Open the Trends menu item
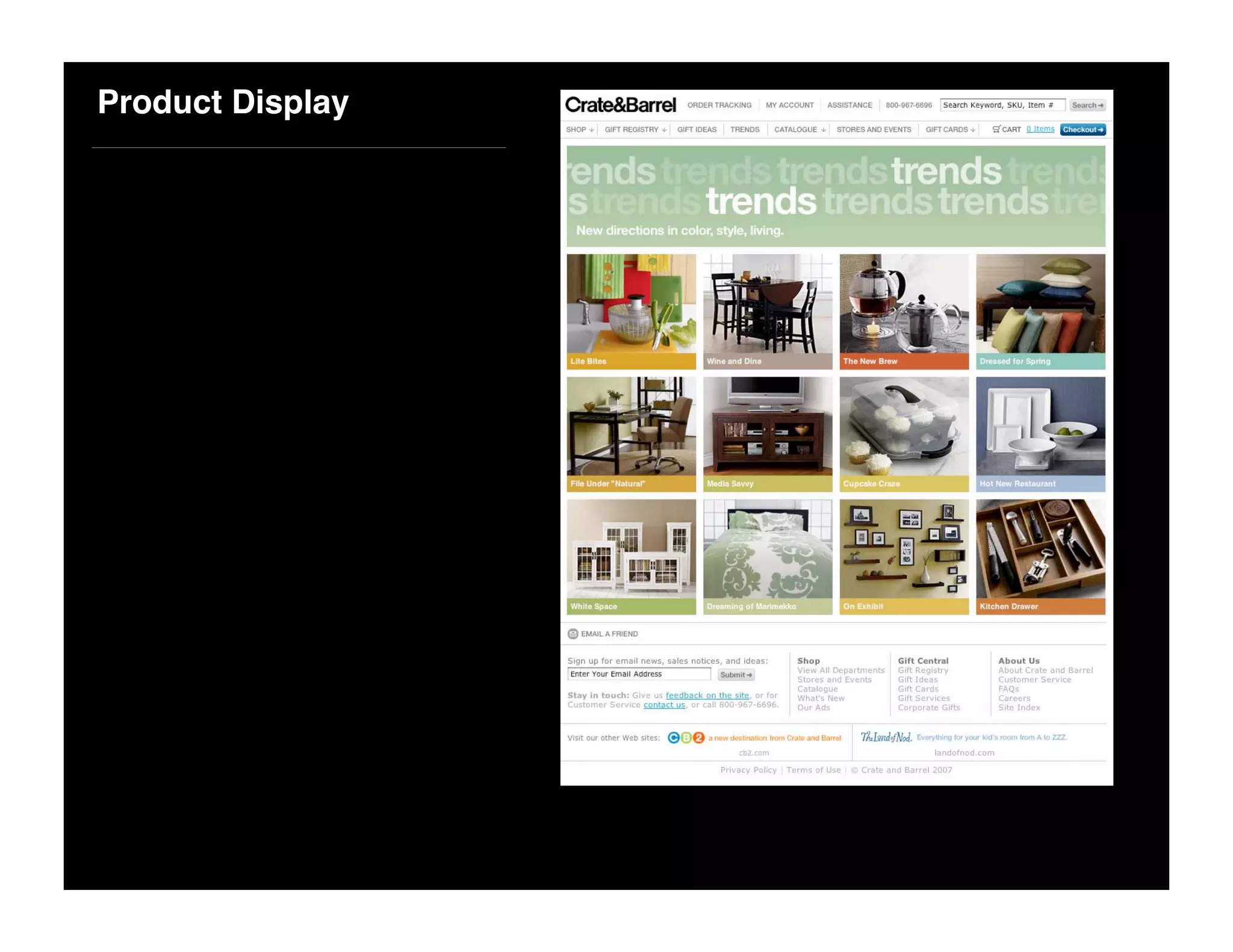This screenshot has height=952, width=1233. (745, 129)
